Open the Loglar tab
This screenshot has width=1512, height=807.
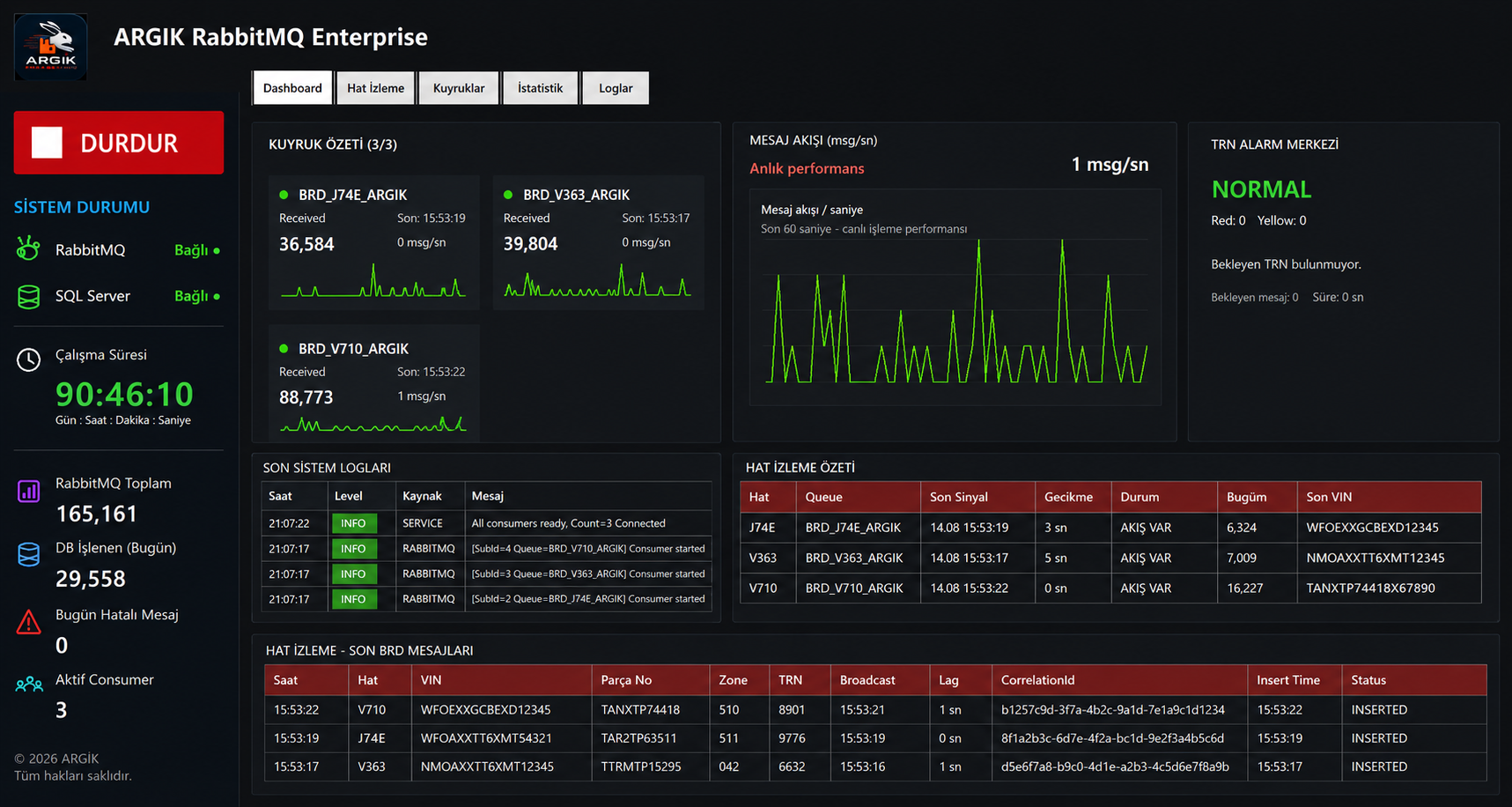[616, 88]
